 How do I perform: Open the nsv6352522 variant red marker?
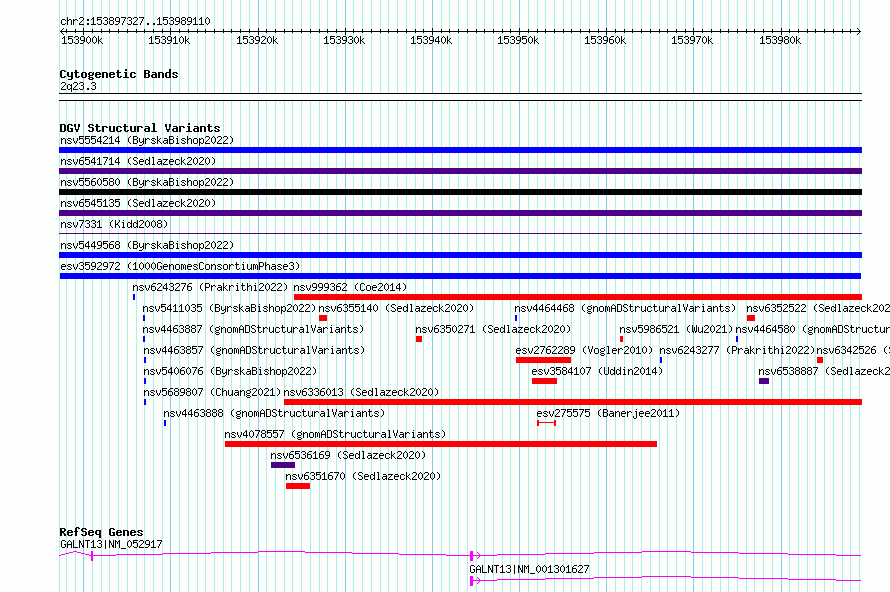(751, 318)
